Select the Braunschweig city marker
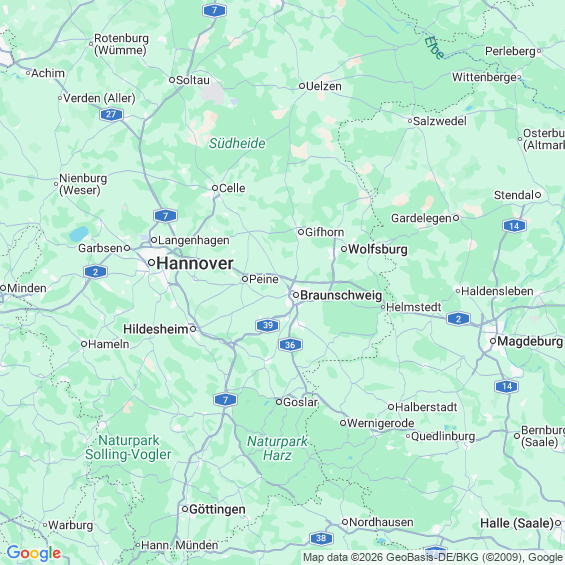Viewport: 565px width, 565px height. [295, 295]
